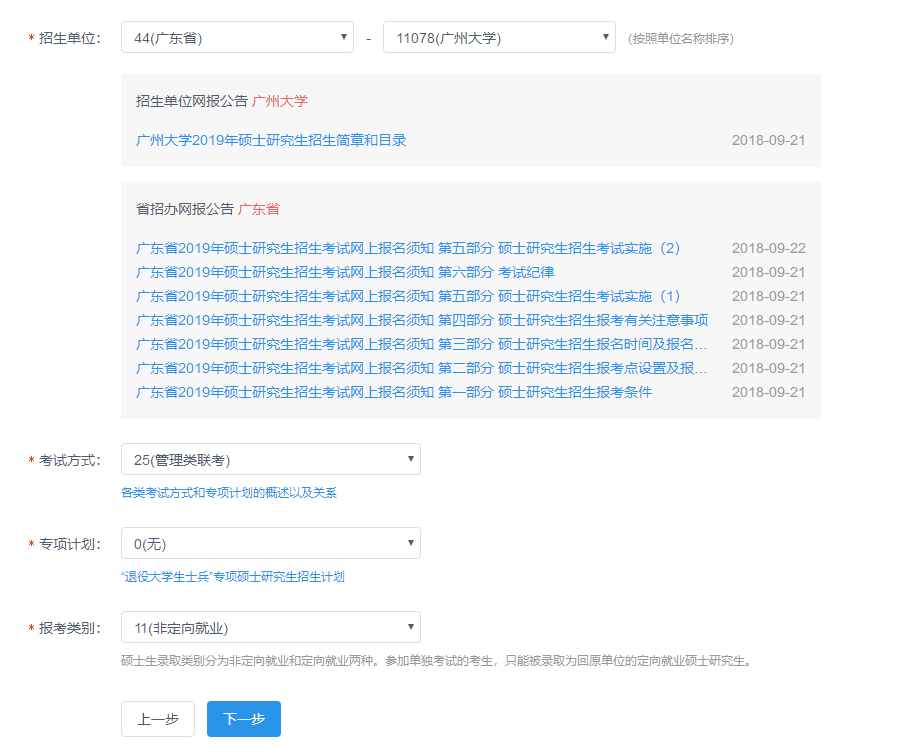This screenshot has height=748, width=903.
Task: Open 第三部分 报名时间及报名 notice link
Action: coord(422,344)
